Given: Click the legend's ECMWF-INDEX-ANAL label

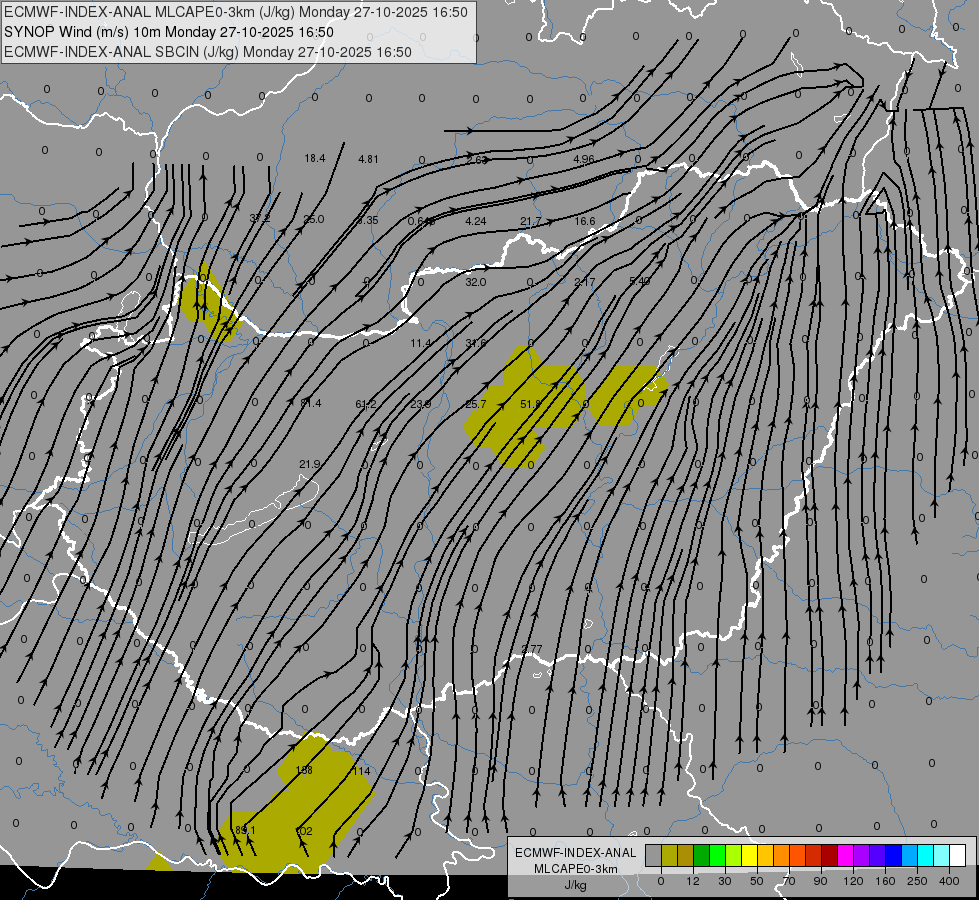Looking at the screenshot, I should tap(576, 853).
